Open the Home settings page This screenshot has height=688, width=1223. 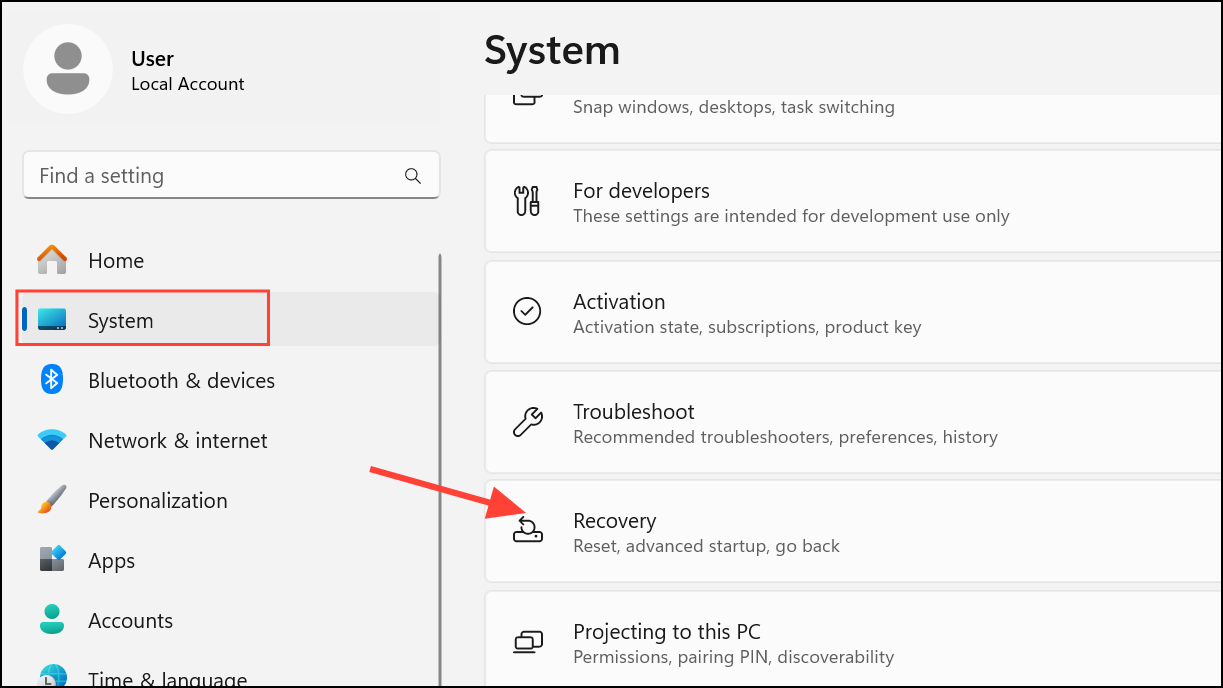(116, 259)
